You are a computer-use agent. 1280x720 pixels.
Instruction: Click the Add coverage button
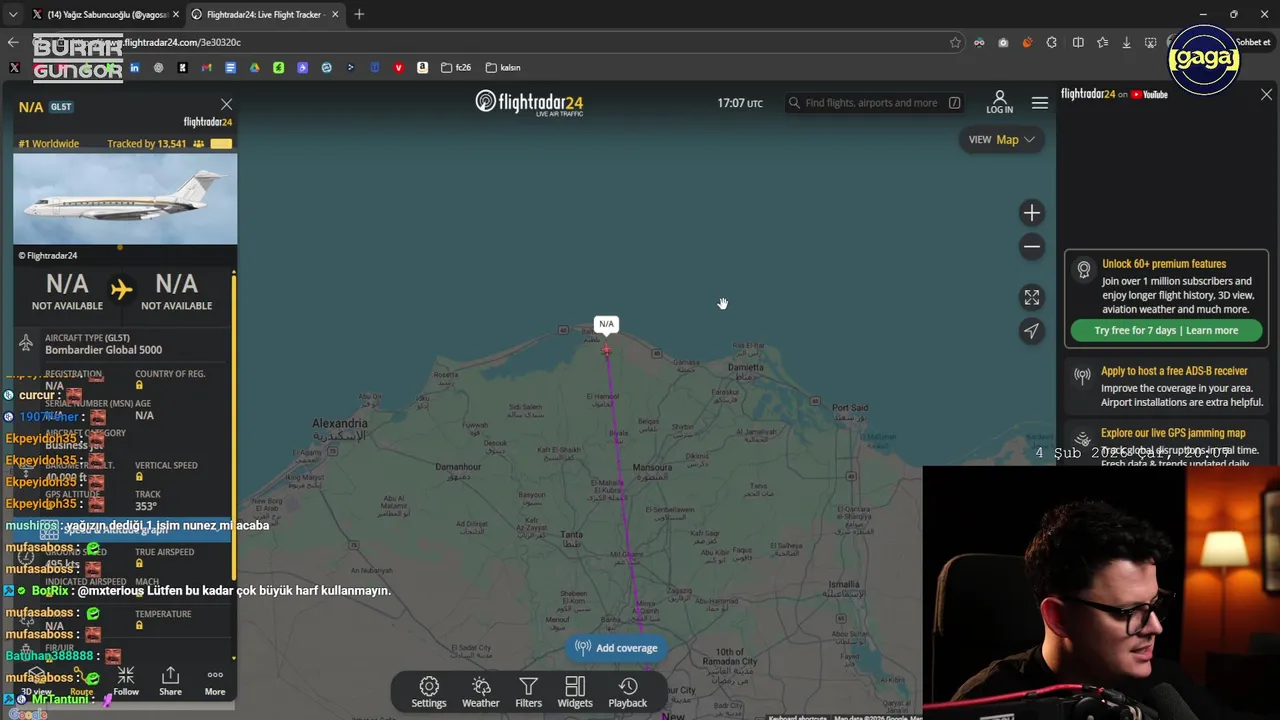coord(617,648)
